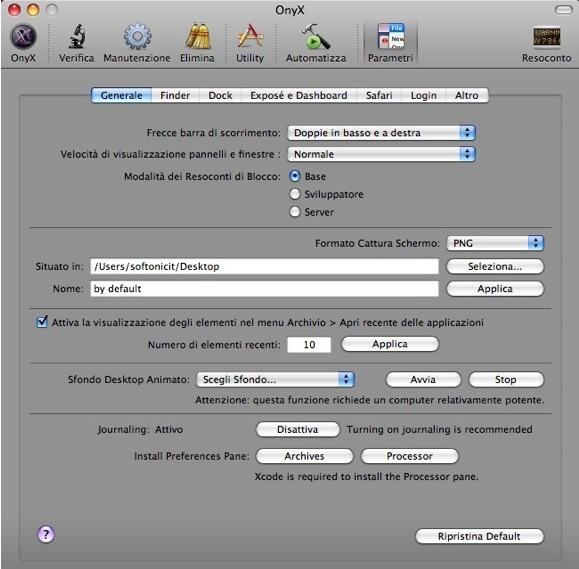Select the Sviluppatore radio button

click(295, 194)
